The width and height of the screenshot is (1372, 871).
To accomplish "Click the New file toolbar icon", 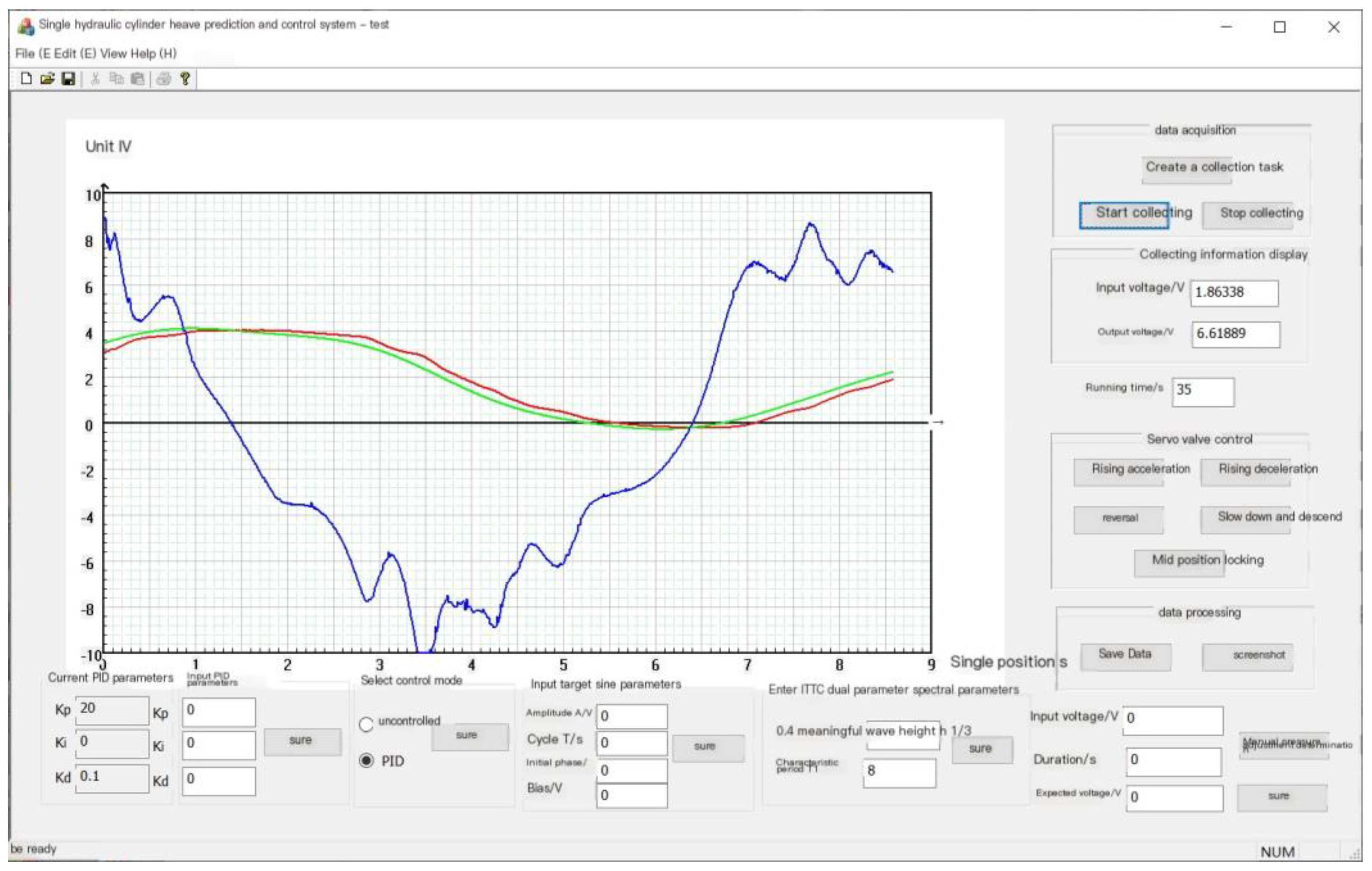I will click(26, 79).
